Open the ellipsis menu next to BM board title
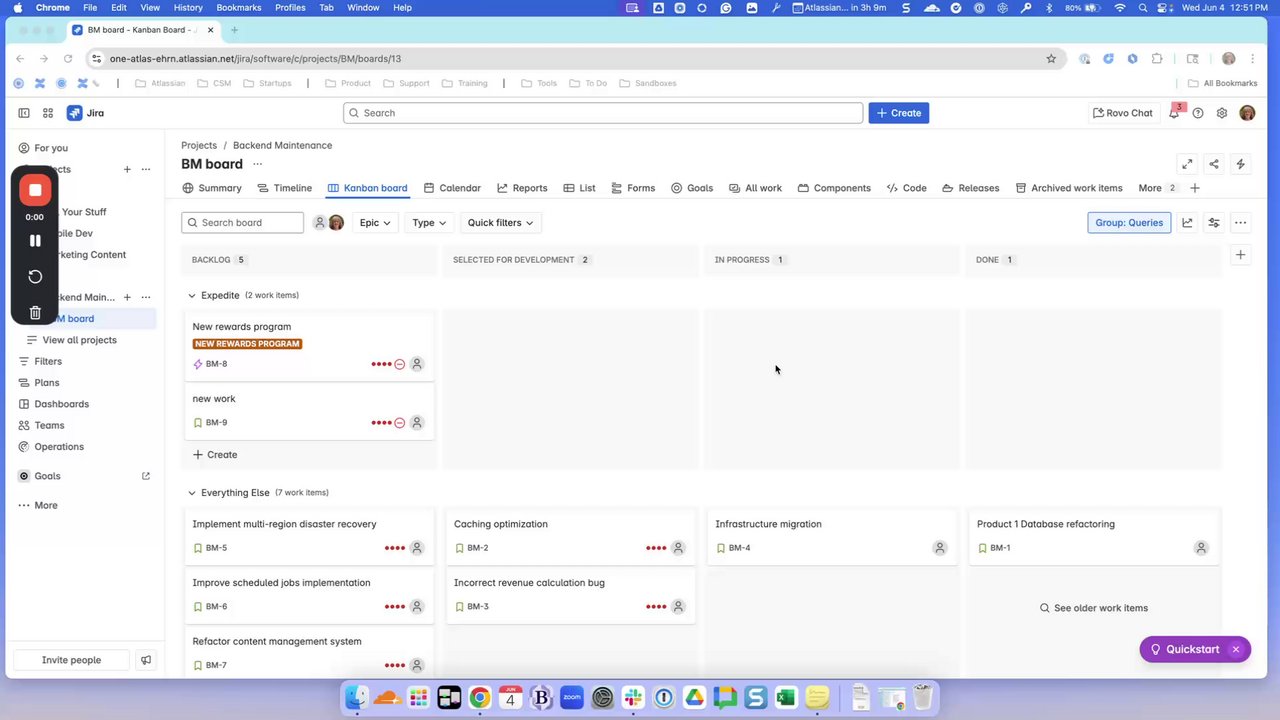 click(257, 164)
